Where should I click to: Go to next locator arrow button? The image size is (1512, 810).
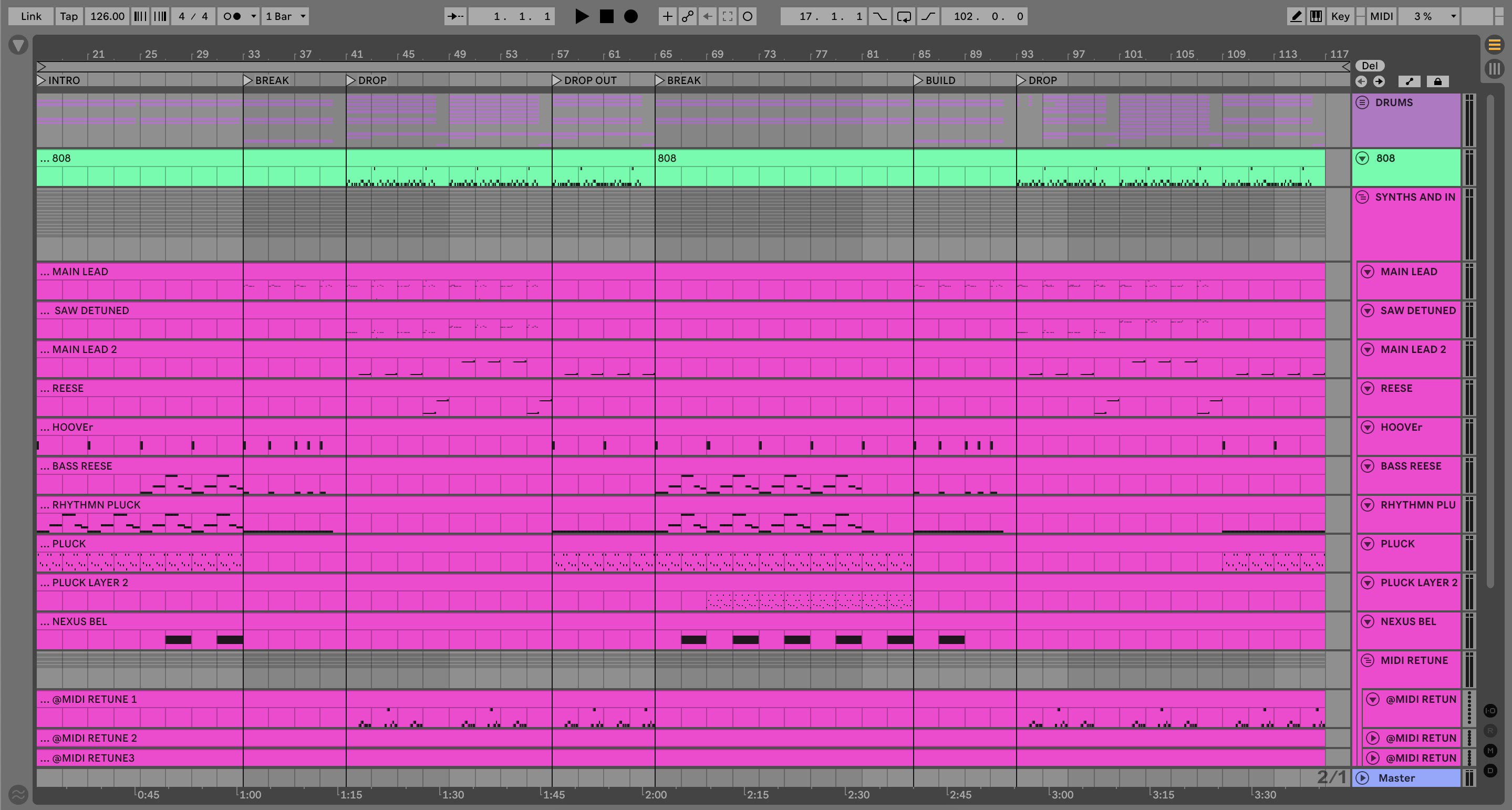click(x=1379, y=81)
